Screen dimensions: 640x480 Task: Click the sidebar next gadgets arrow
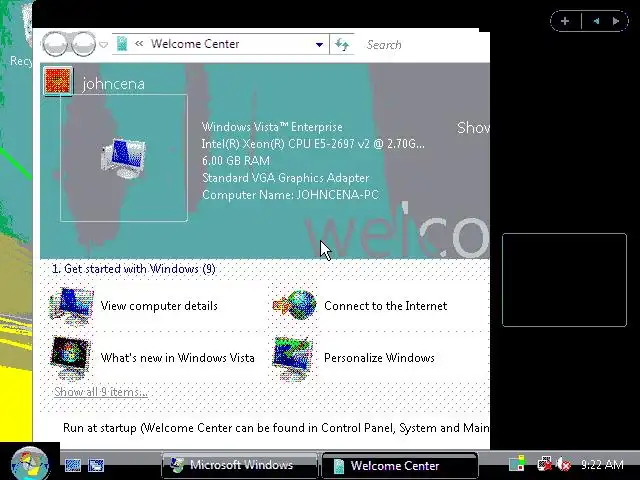616,21
